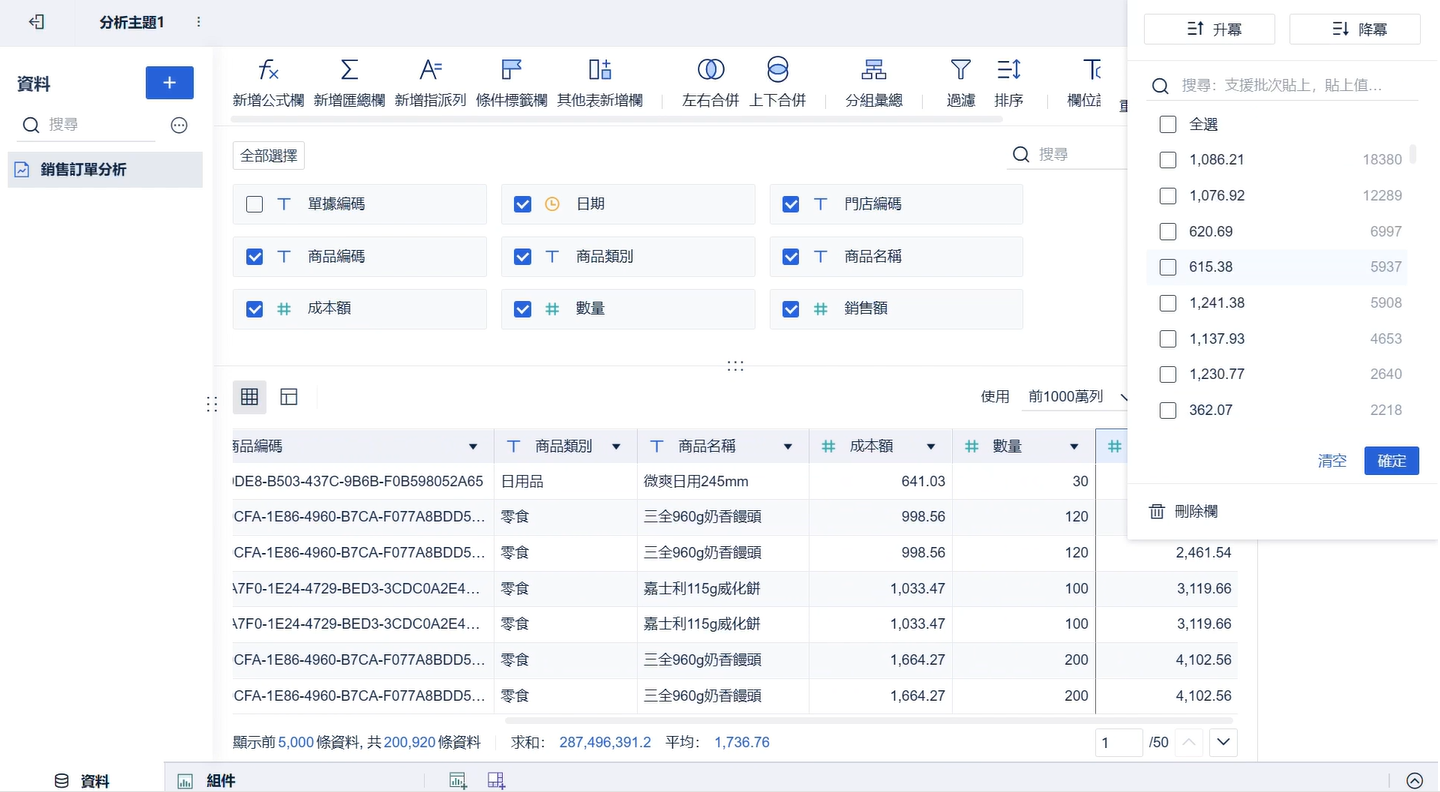Check the 1,086.21 value checkbox
This screenshot has height=792, width=1440.
click(x=1167, y=159)
